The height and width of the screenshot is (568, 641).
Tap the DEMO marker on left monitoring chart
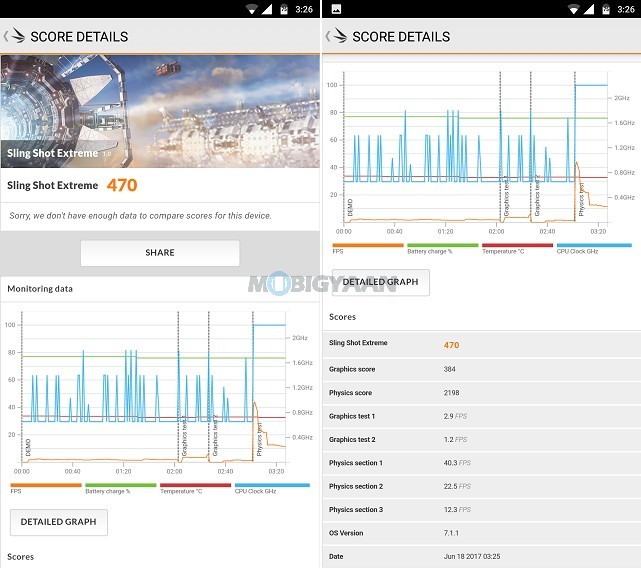click(28, 447)
